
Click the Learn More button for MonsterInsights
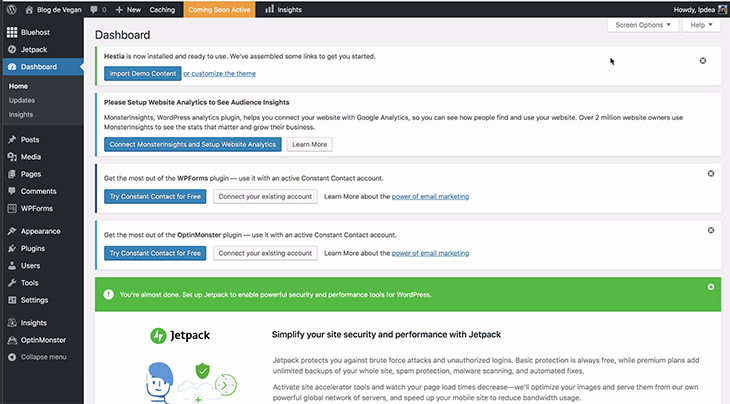coord(310,144)
